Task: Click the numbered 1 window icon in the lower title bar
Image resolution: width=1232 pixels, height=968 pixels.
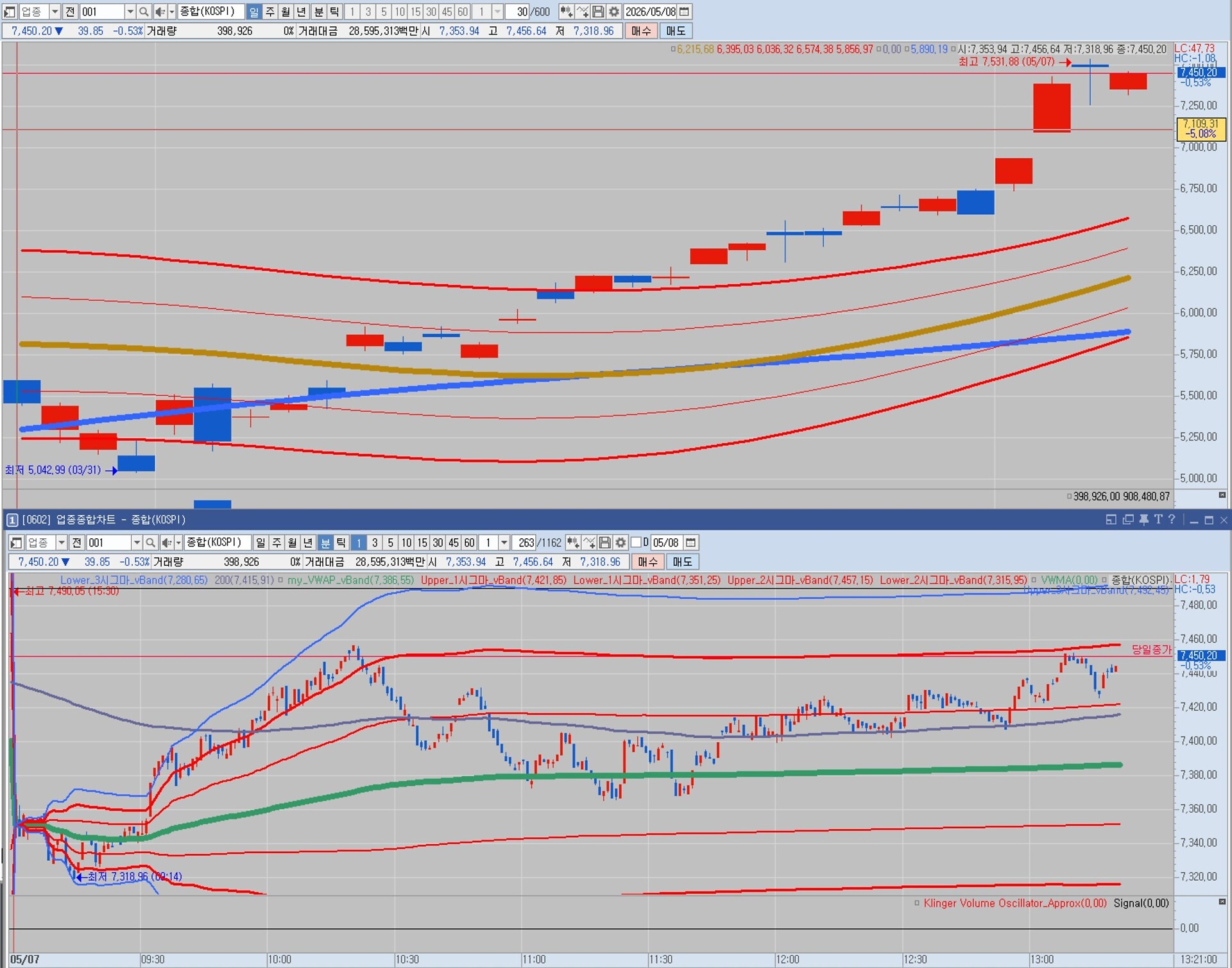Action: (x=12, y=520)
